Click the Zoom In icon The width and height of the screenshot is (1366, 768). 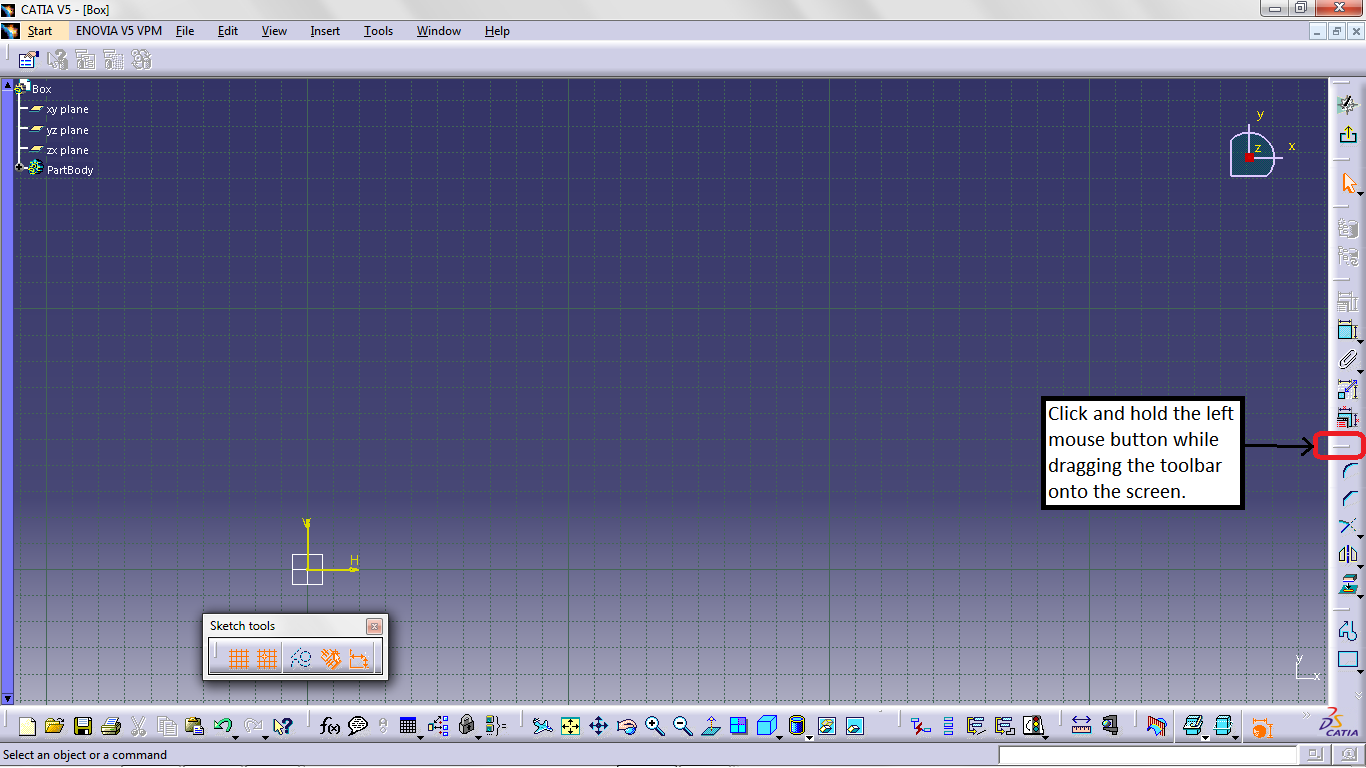point(653,725)
